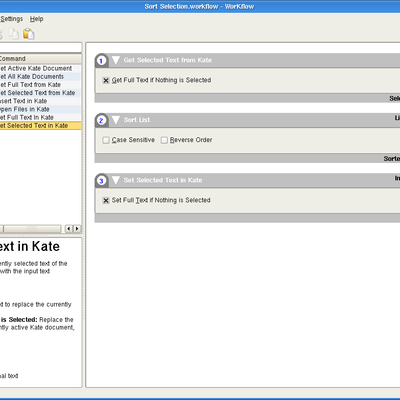Click scroll right arrow of command list

coord(77,229)
